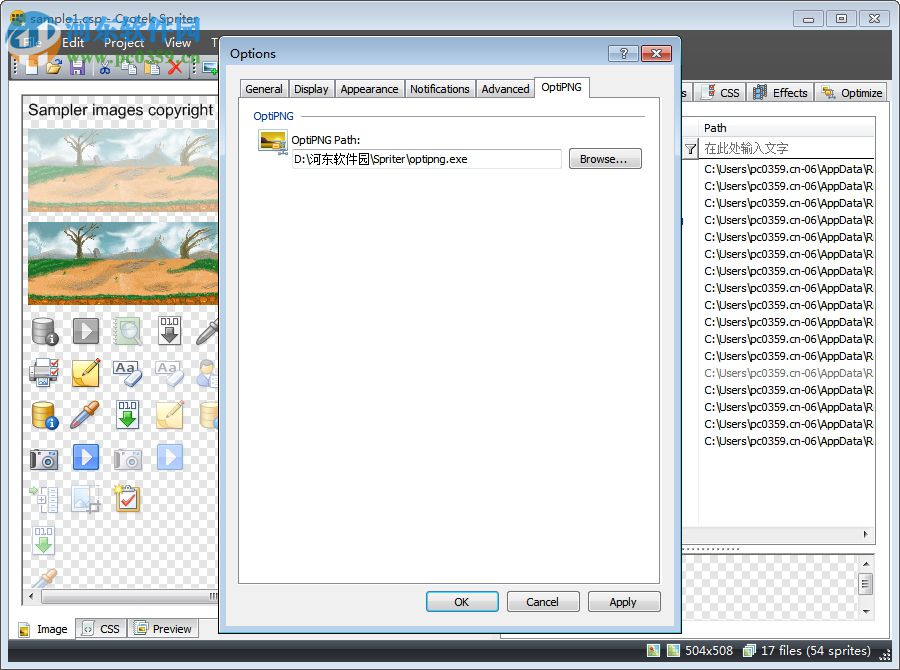900x670 pixels.
Task: Click the OptiPNG image icon in dialog
Action: point(273,141)
